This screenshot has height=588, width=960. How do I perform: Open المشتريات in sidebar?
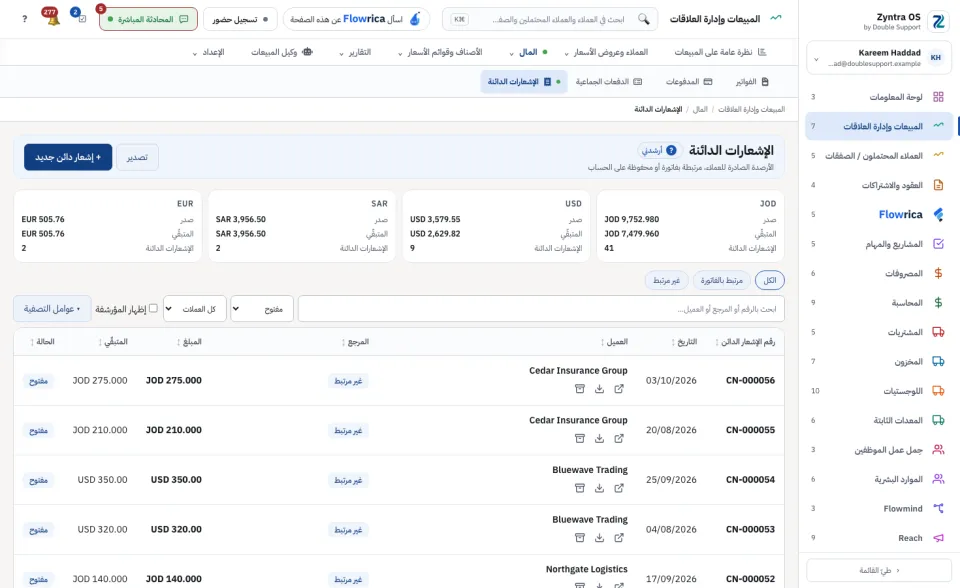(x=879, y=332)
